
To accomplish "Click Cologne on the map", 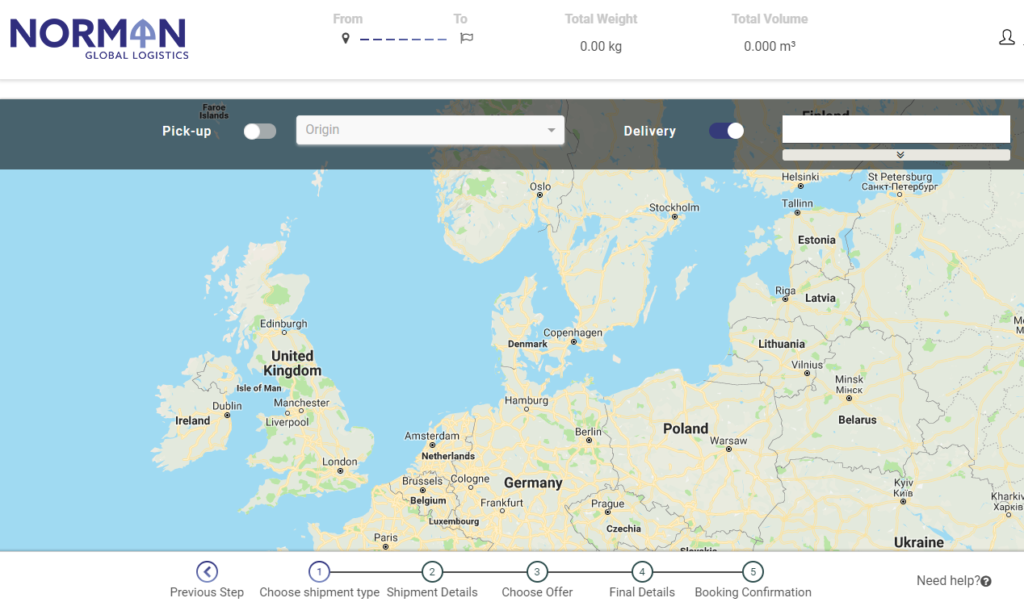I will [x=470, y=479].
